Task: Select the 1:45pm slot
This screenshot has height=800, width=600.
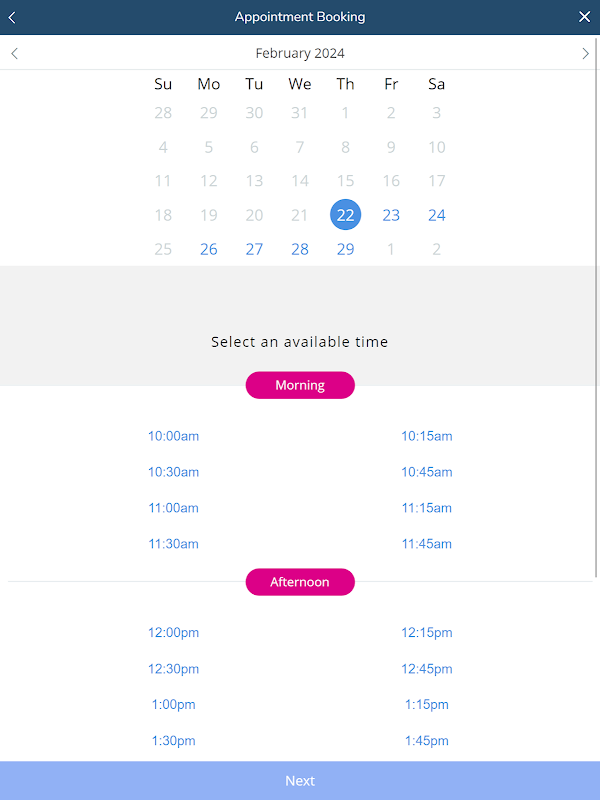Action: coord(427,741)
